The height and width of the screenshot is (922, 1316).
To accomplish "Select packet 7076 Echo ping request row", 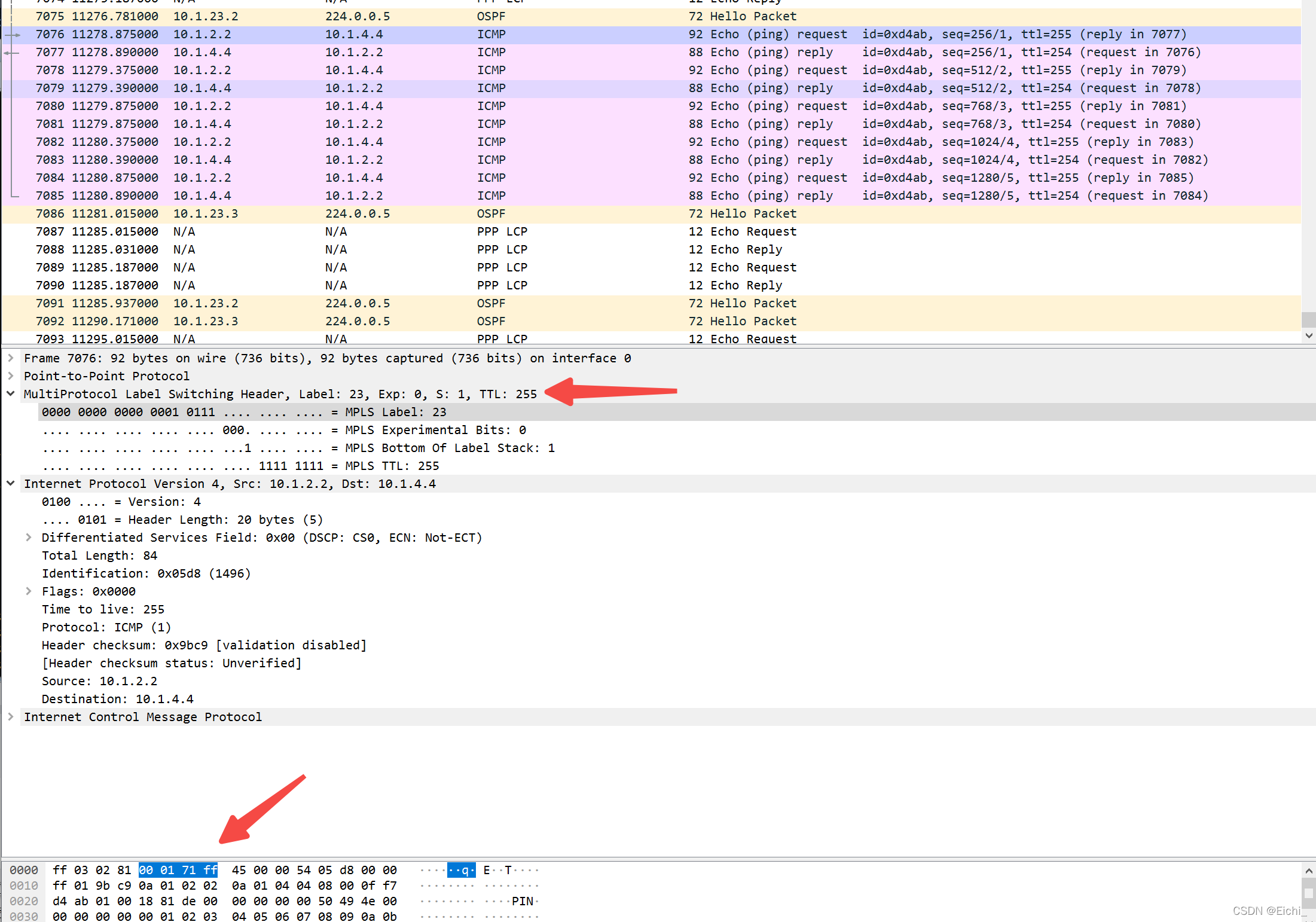I will pos(651,35).
